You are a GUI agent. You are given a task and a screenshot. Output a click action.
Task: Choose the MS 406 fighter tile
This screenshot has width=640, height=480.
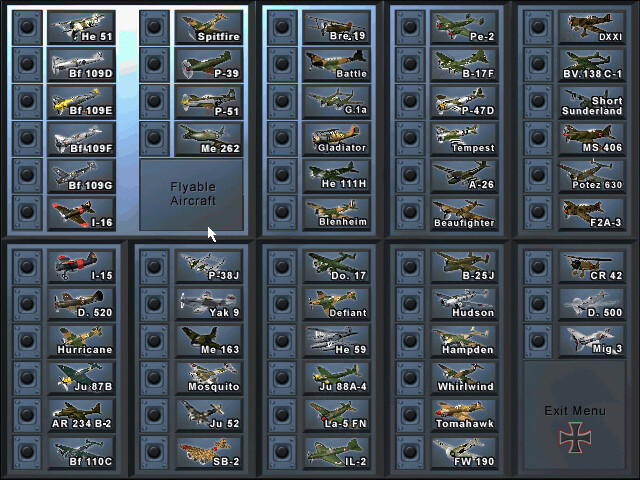[592, 139]
